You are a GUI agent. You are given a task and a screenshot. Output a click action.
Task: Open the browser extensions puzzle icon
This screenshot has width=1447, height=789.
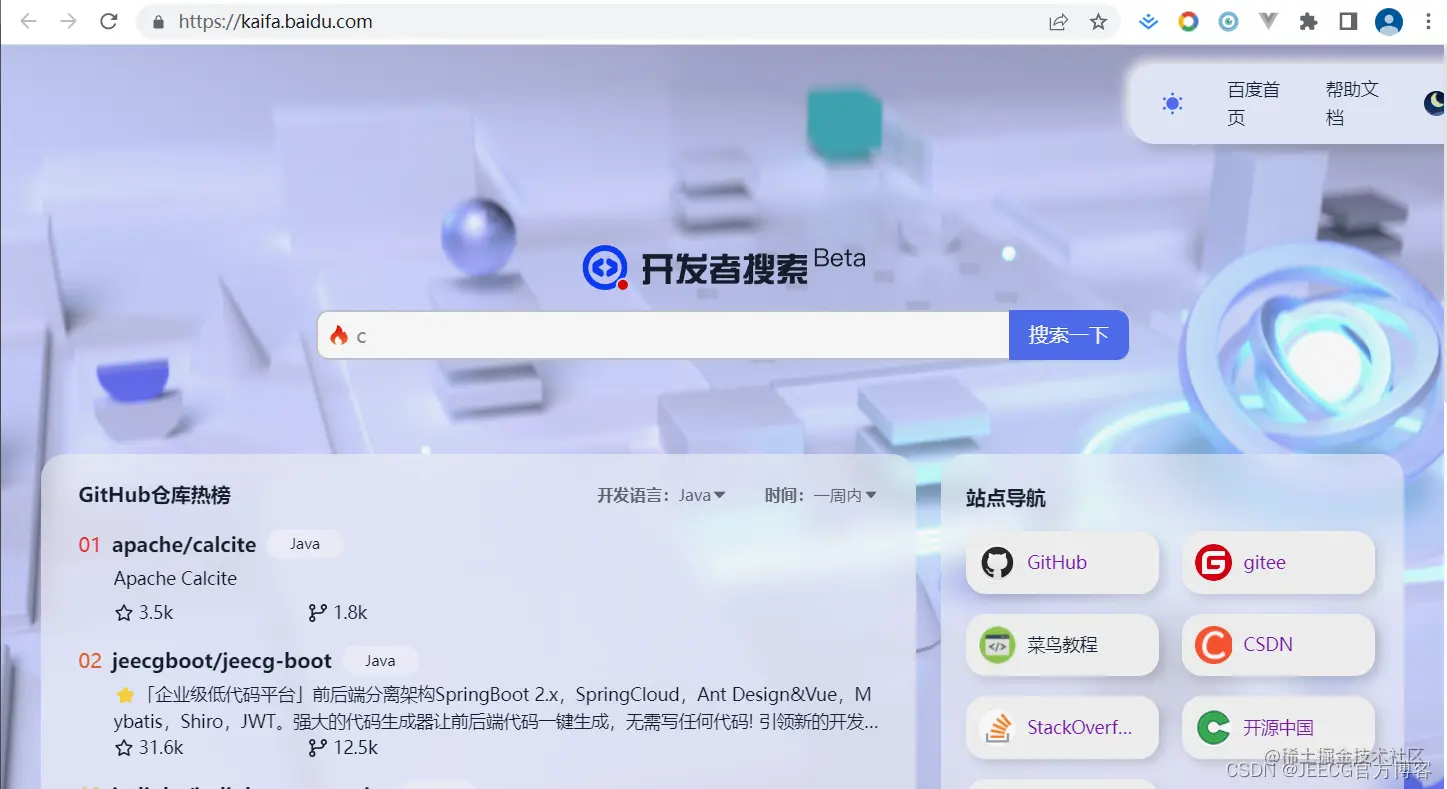point(1308,22)
